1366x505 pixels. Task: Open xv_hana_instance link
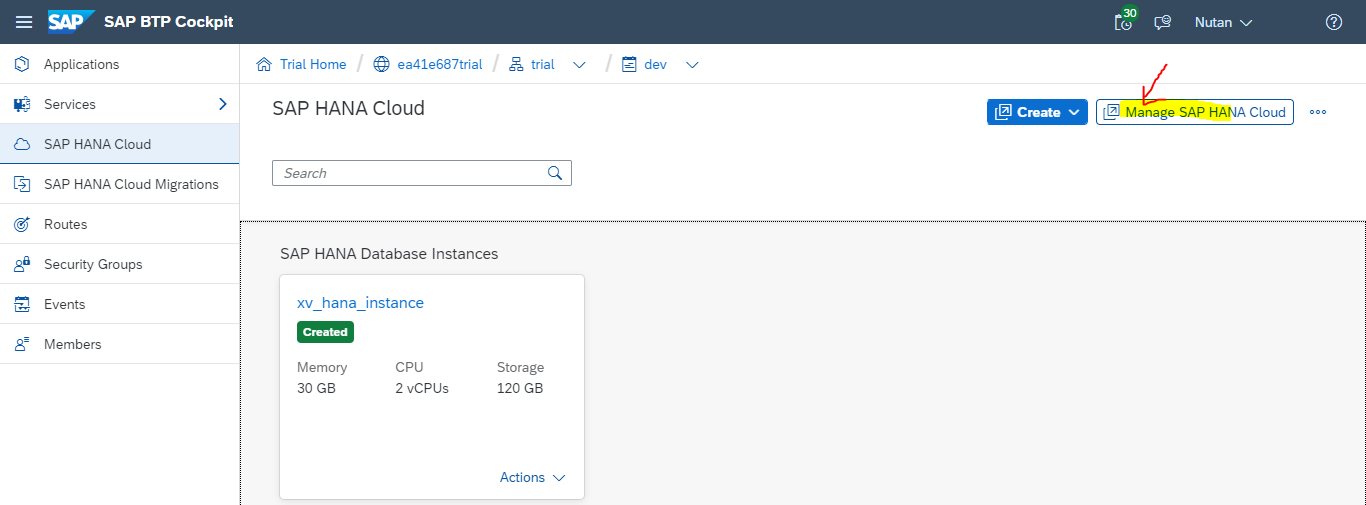tap(360, 302)
